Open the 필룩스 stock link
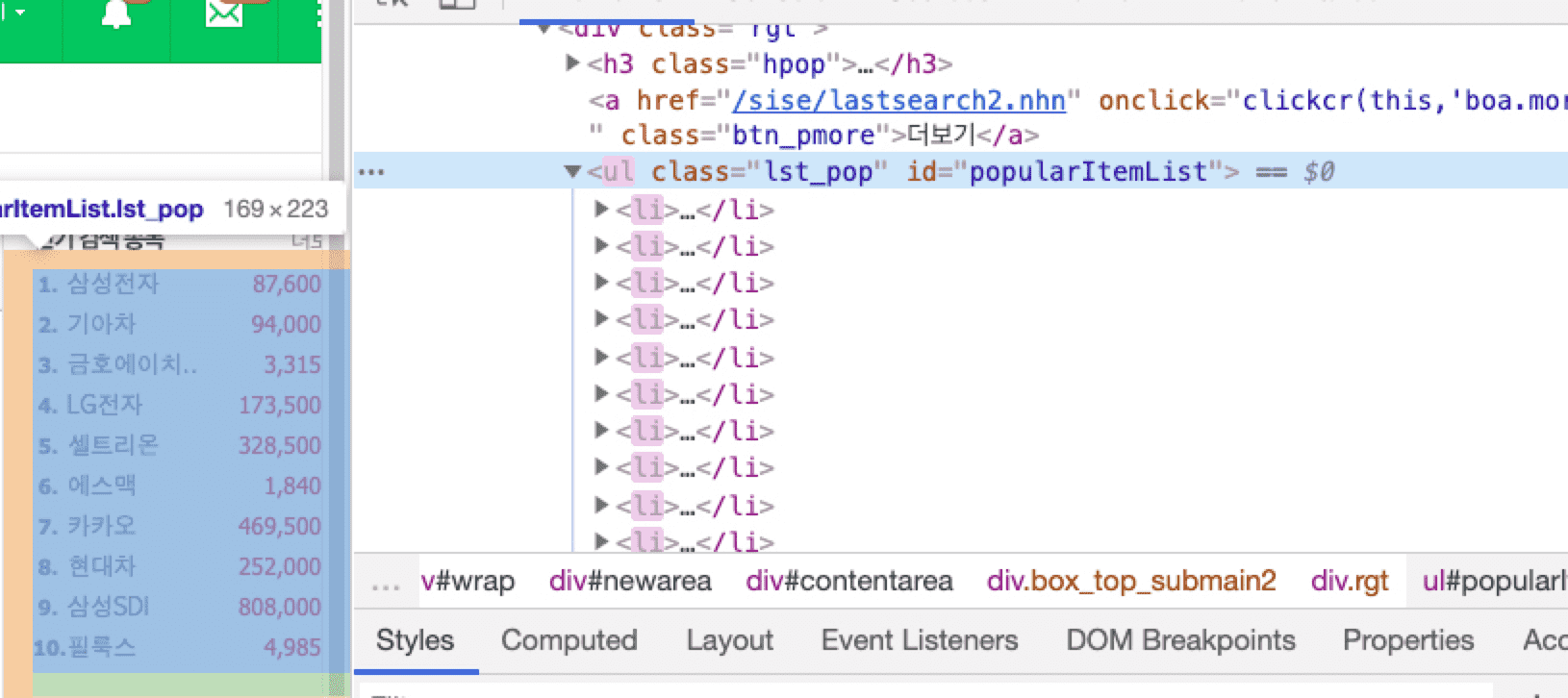 coord(102,647)
